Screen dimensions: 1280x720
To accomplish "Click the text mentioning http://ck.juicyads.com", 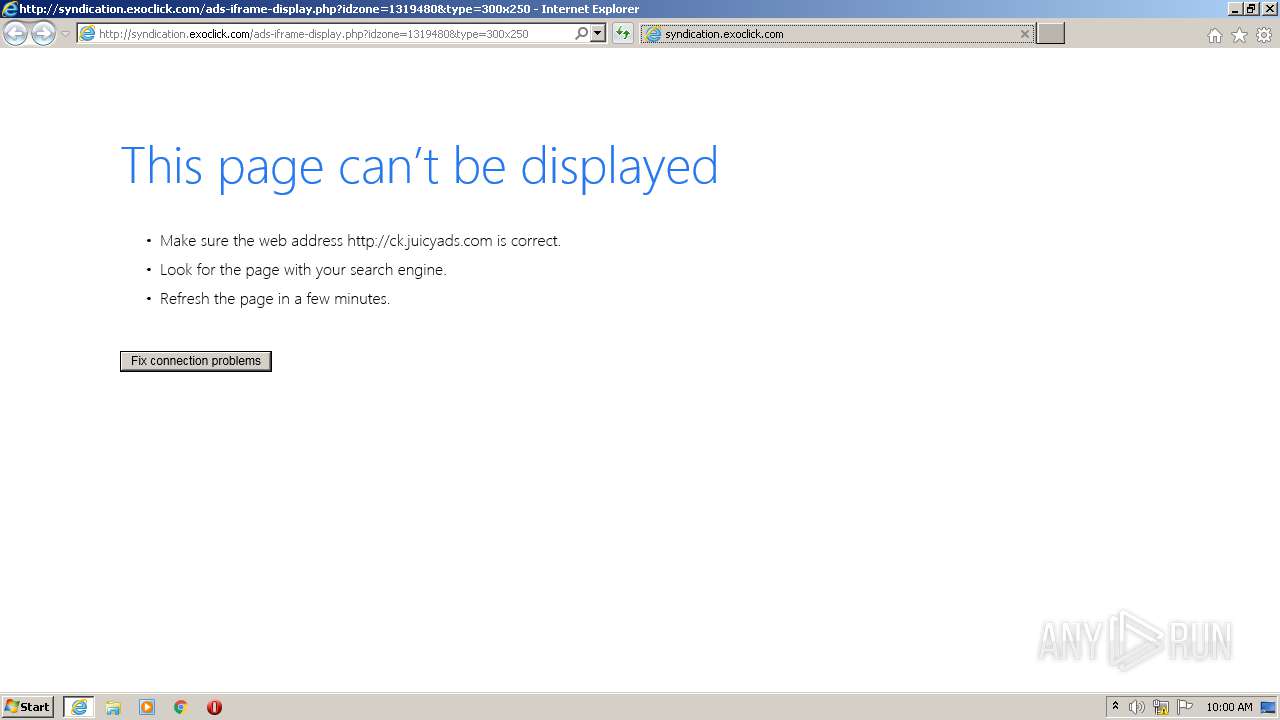I will pyautogui.click(x=360, y=241).
